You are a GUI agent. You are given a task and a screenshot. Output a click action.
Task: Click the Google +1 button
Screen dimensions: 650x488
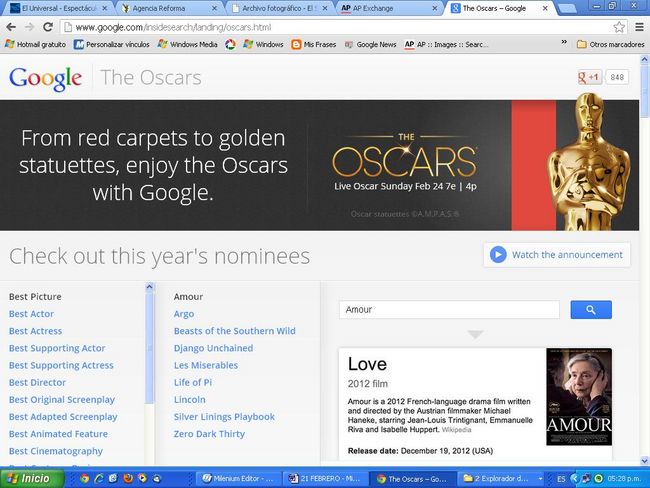pos(589,77)
